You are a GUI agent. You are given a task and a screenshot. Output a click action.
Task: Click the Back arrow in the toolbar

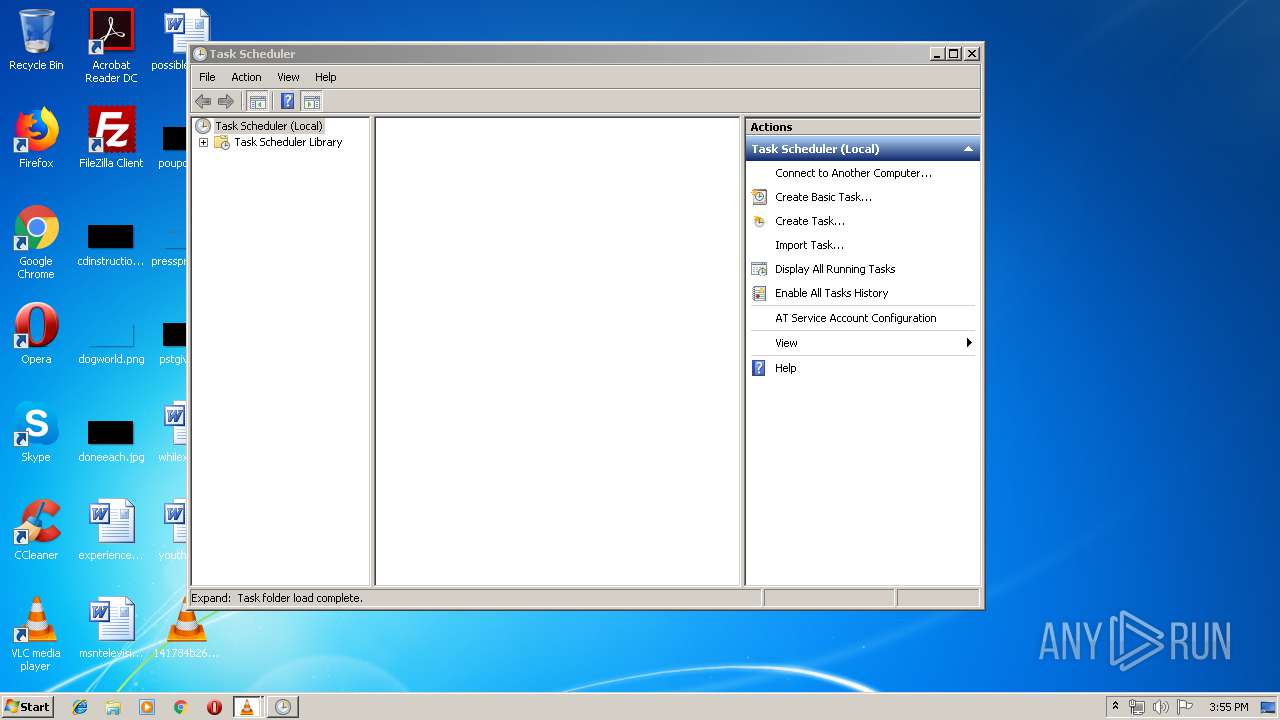coord(203,101)
